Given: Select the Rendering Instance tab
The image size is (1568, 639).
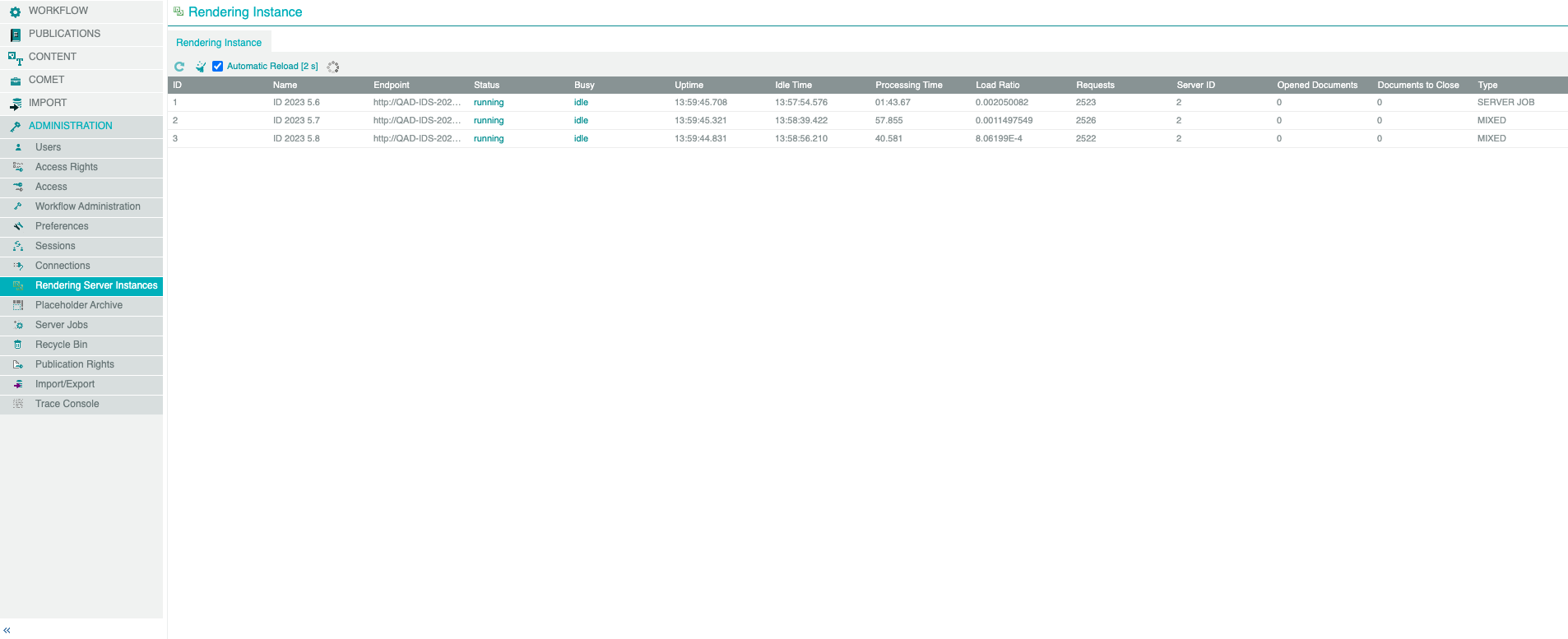Looking at the screenshot, I should [x=219, y=43].
